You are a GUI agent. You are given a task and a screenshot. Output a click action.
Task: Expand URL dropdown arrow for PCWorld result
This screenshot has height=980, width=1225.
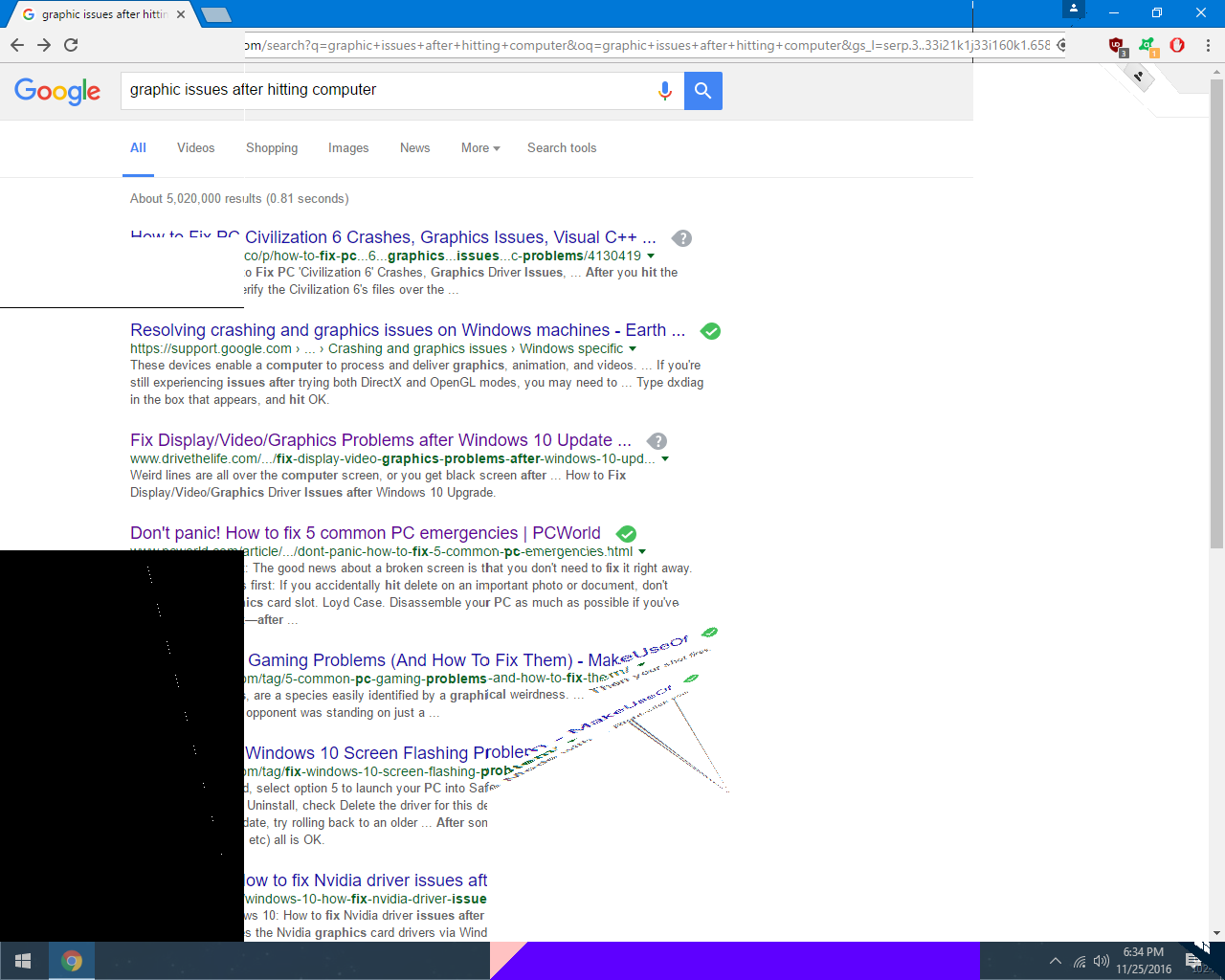(x=642, y=552)
